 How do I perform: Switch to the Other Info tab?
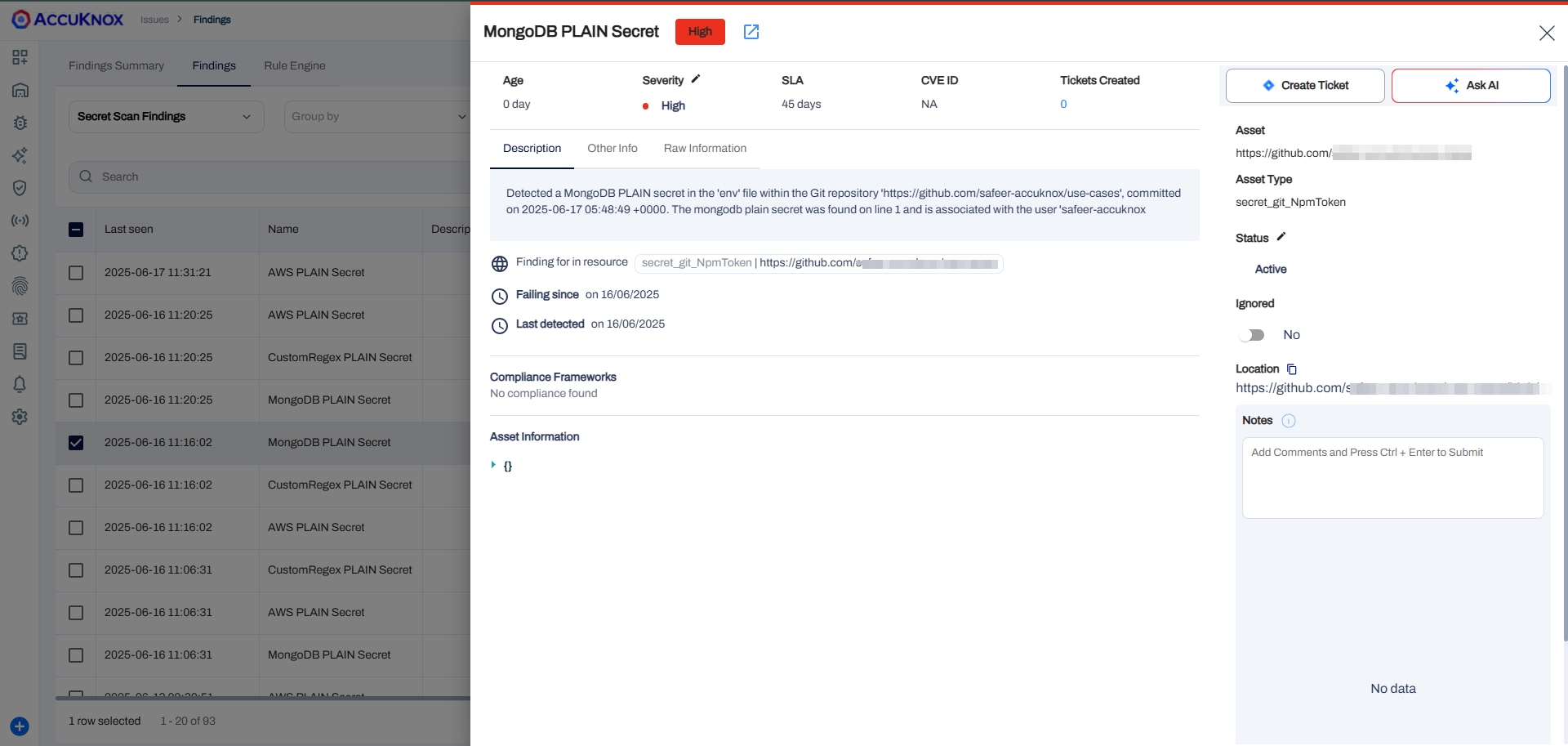click(612, 149)
